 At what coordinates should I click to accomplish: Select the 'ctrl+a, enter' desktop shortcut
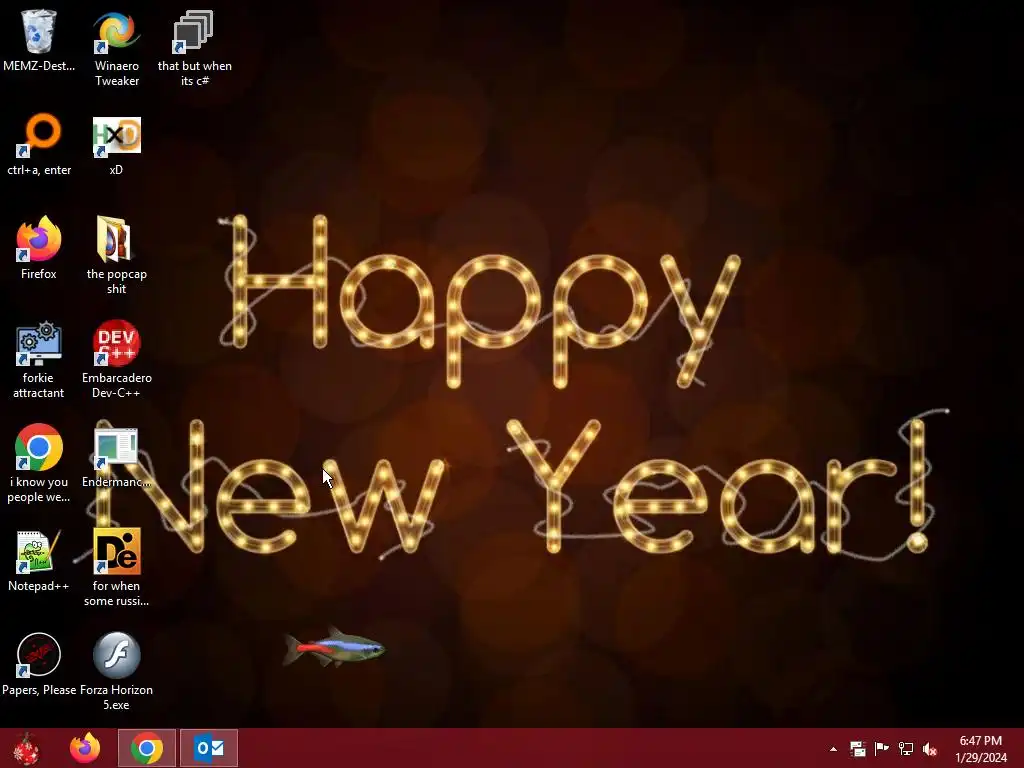[39, 135]
